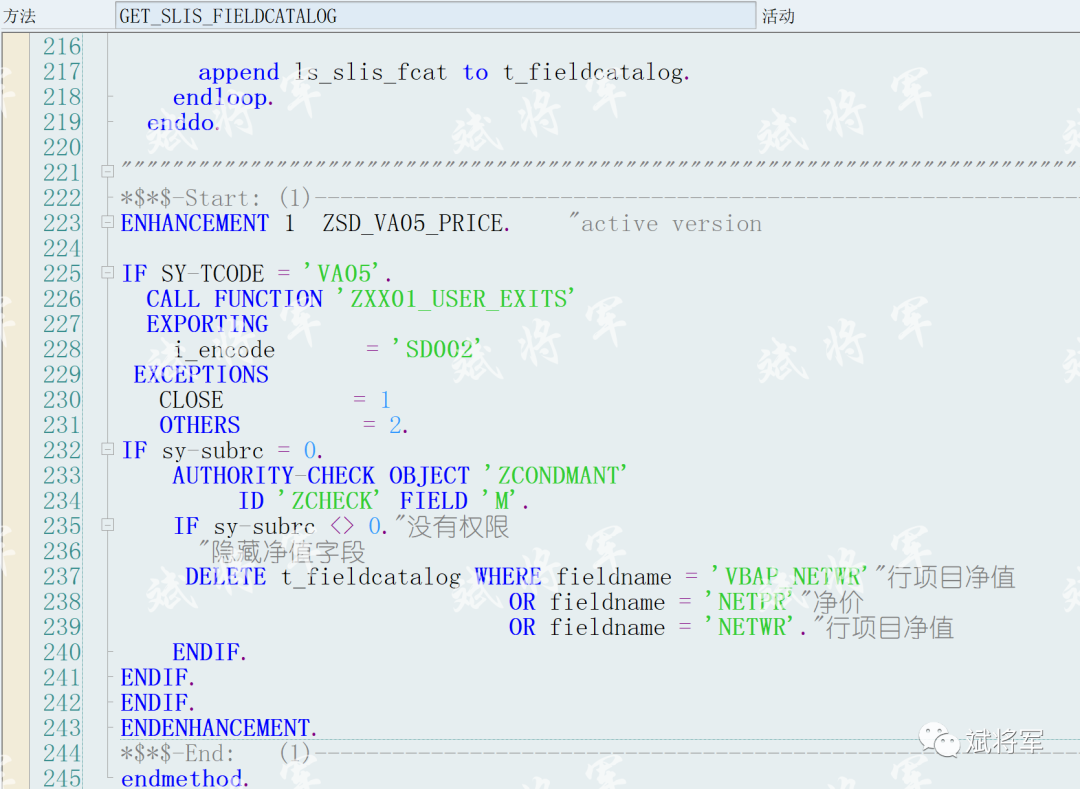Image resolution: width=1080 pixels, height=789 pixels.
Task: Click the 方法 label
Action: (22, 15)
